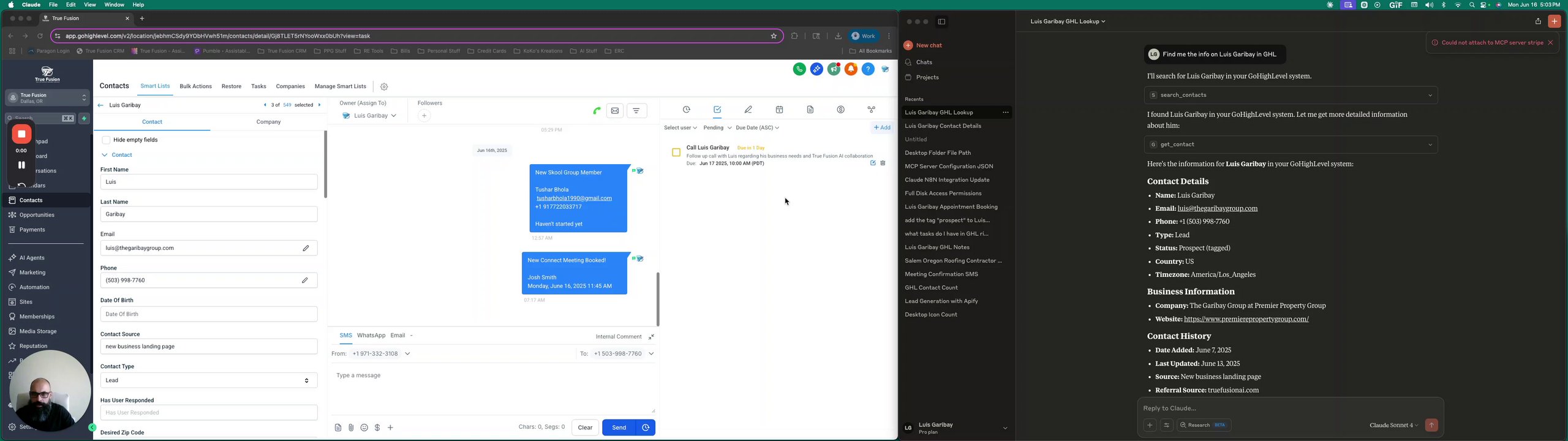This screenshot has height=441, width=1568.
Task: Tick the Hide empty fields checkbox
Action: tap(106, 140)
